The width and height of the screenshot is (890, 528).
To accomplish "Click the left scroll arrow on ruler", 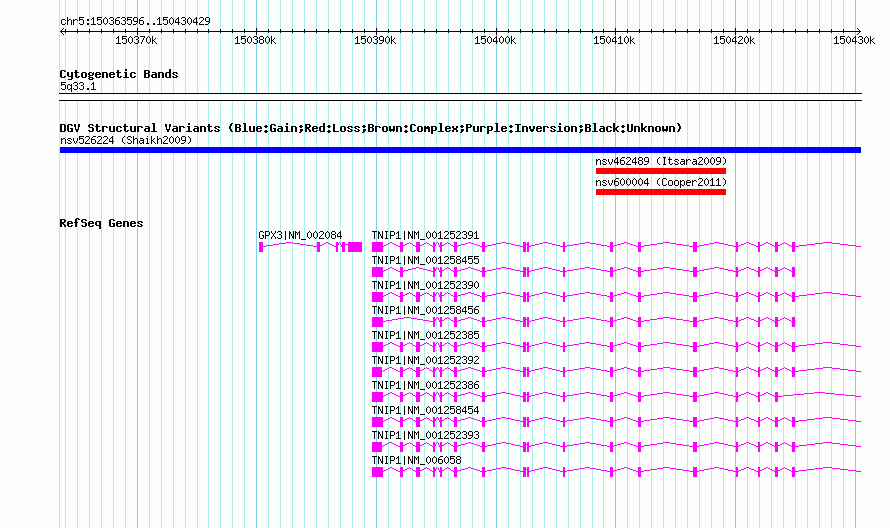I will [62, 32].
